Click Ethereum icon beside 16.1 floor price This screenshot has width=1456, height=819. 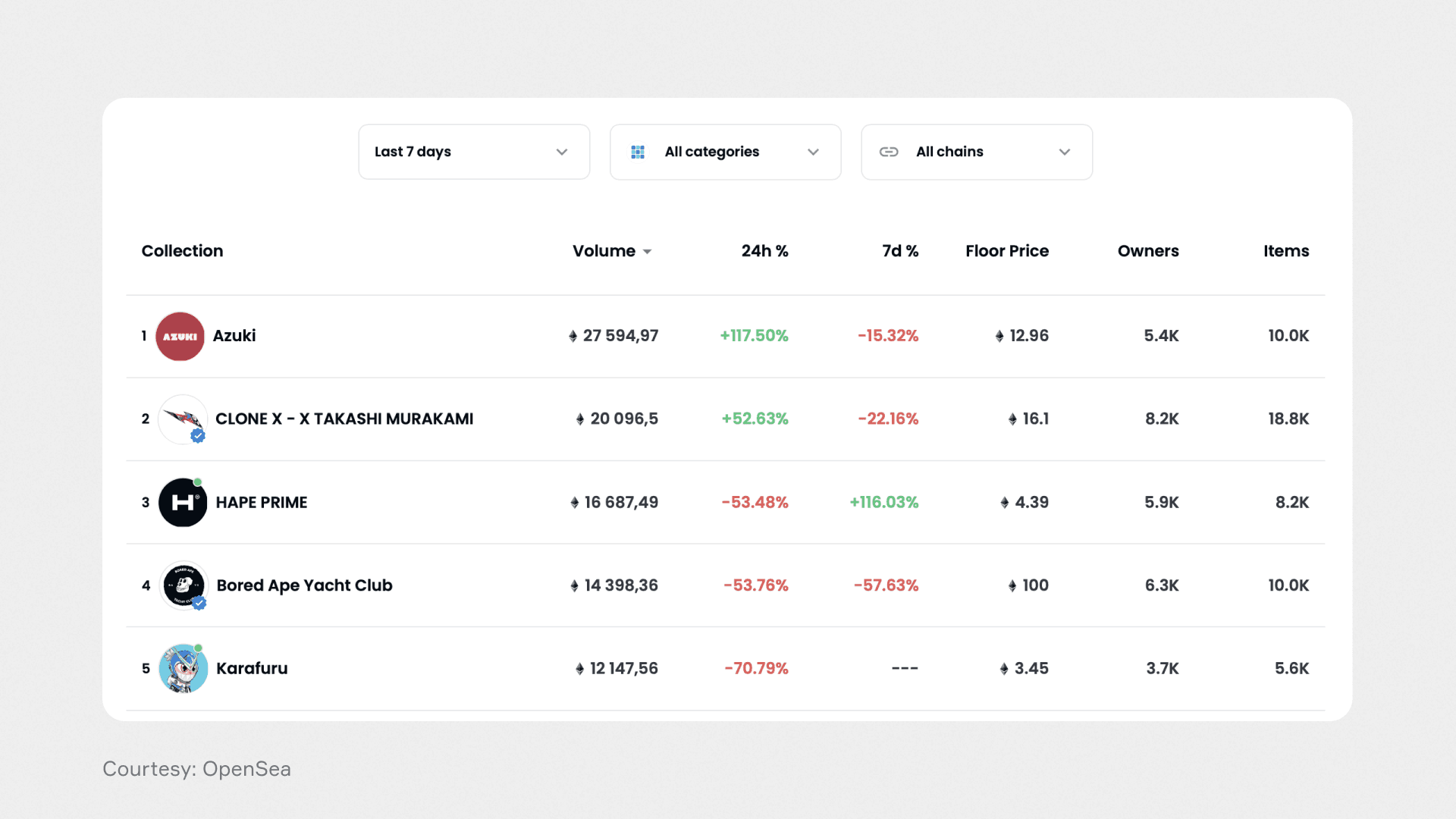click(1012, 419)
